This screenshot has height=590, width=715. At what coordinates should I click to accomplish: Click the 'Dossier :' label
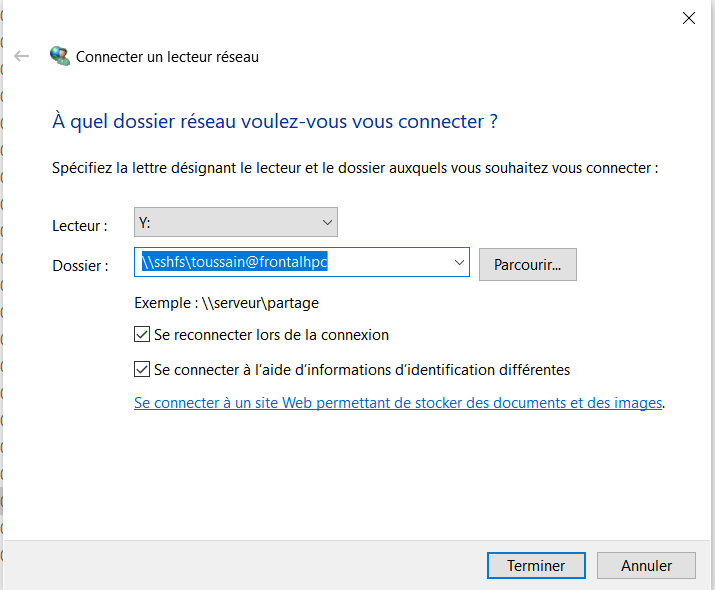click(80, 266)
